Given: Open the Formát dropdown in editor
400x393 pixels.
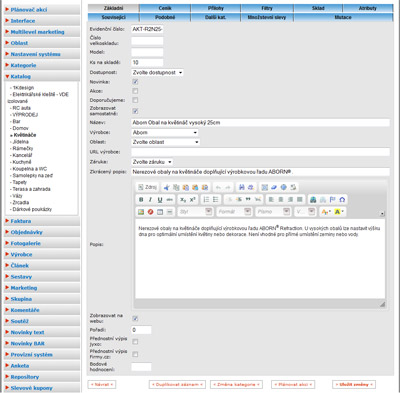Looking at the screenshot, I should [x=234, y=212].
